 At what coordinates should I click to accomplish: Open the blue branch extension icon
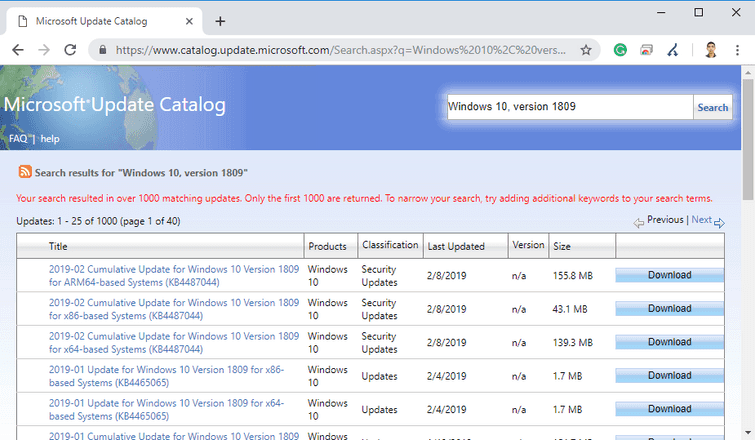click(673, 50)
